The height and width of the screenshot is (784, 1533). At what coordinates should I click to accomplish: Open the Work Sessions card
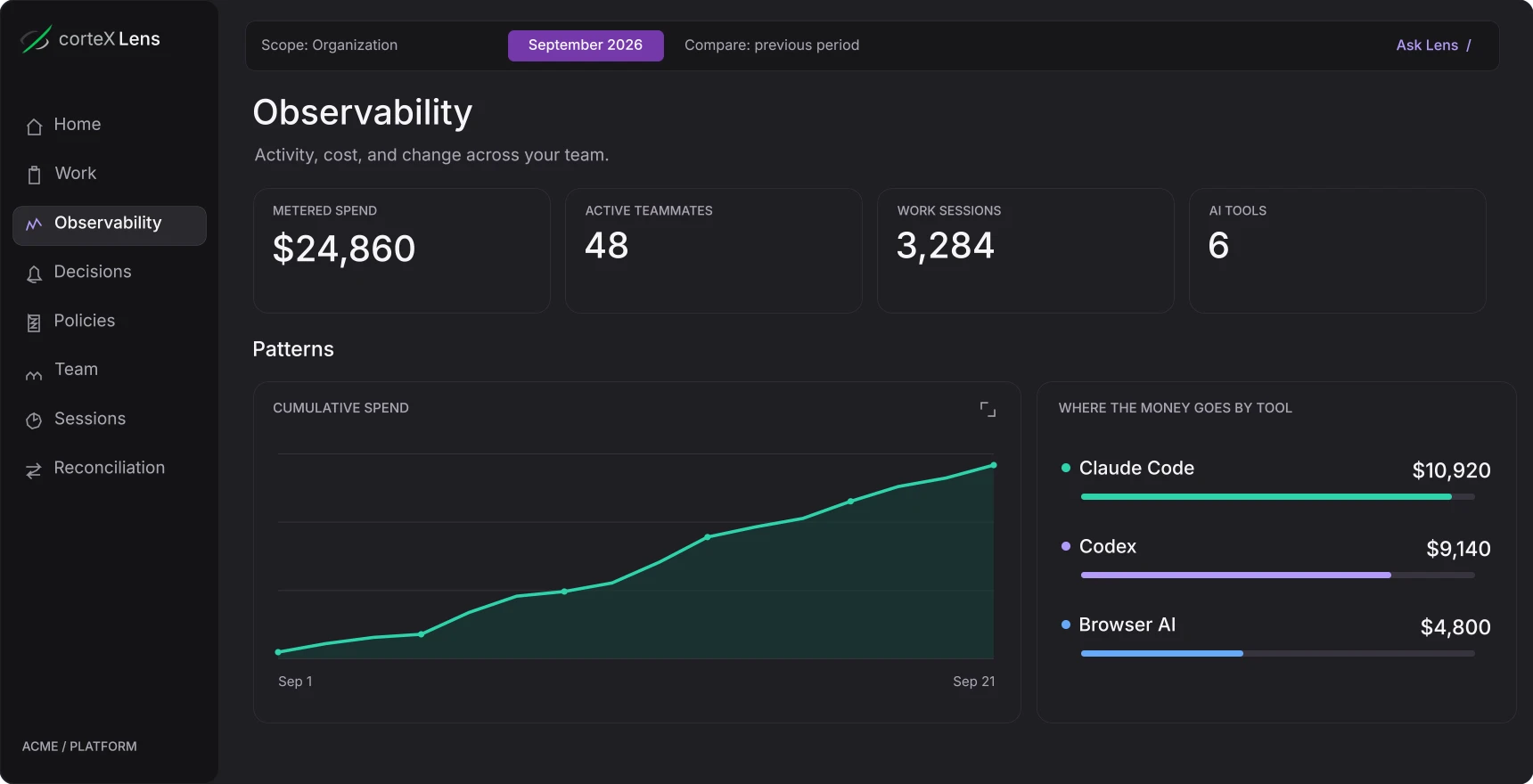pyautogui.click(x=1026, y=250)
